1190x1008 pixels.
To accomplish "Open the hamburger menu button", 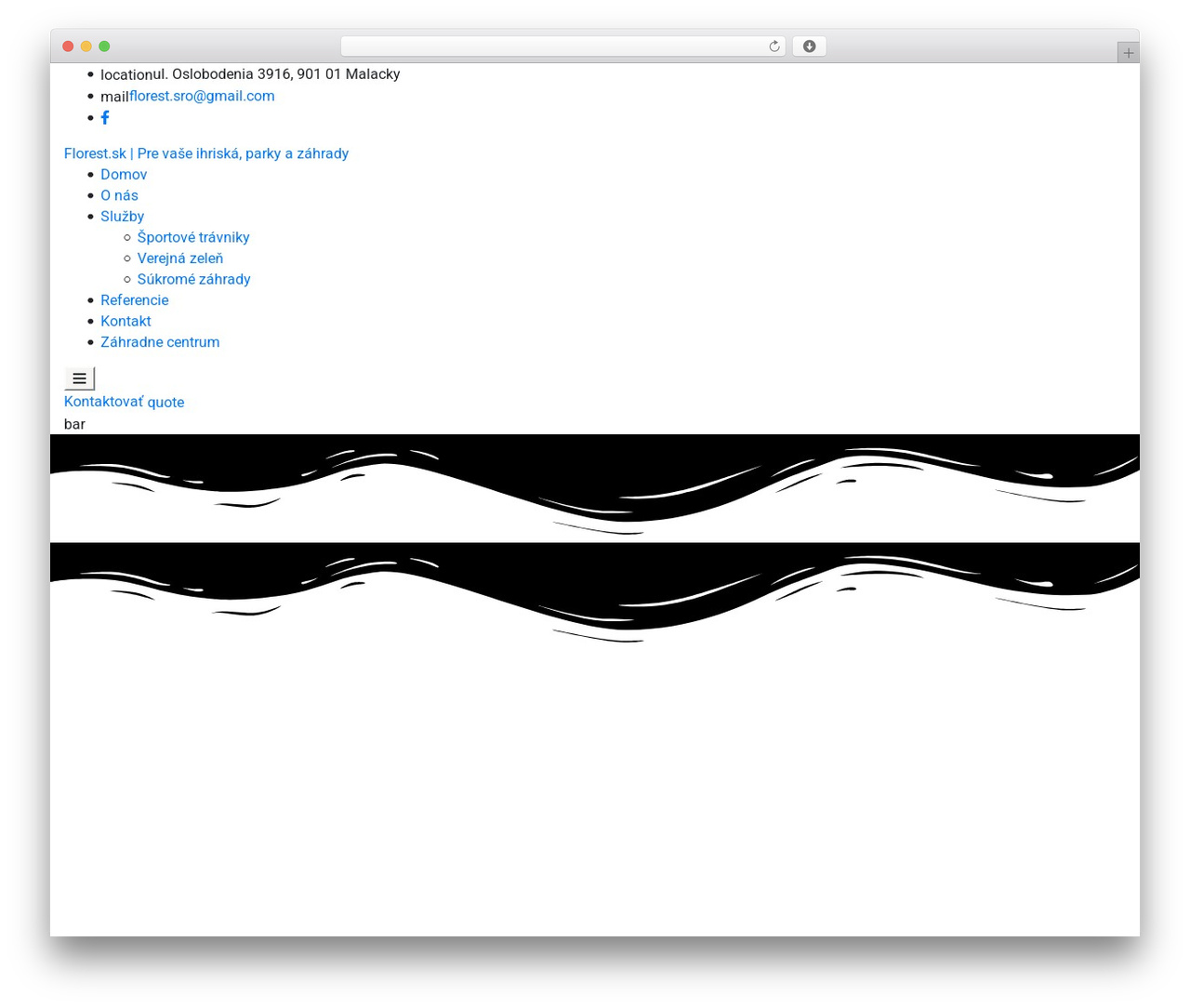I will (x=79, y=378).
